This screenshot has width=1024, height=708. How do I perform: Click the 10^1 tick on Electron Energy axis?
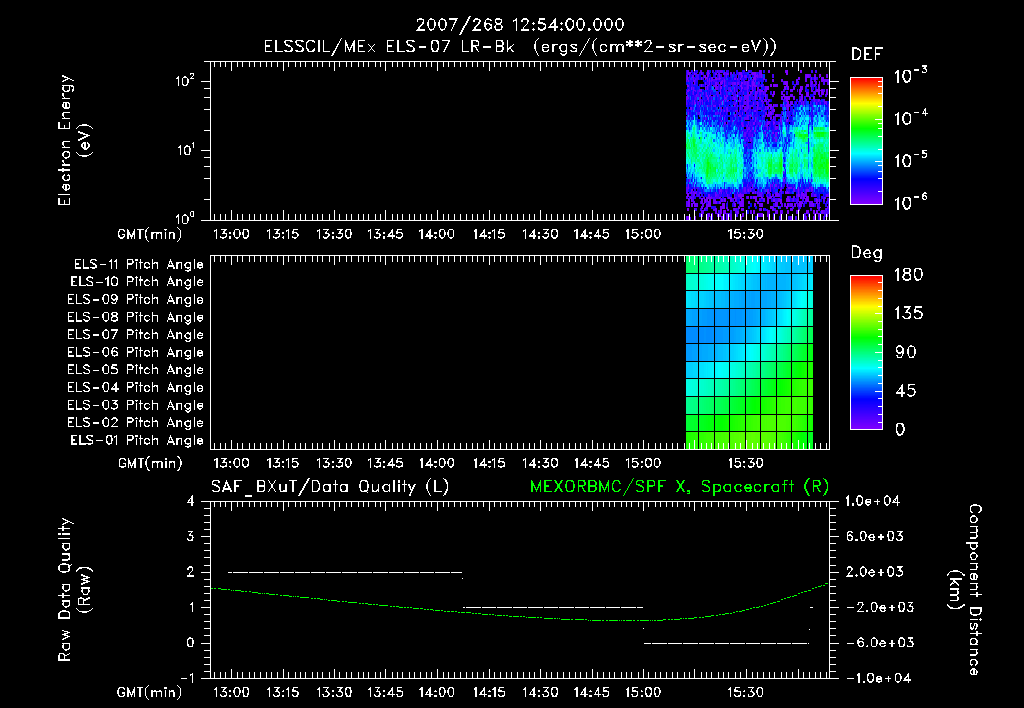coord(185,150)
